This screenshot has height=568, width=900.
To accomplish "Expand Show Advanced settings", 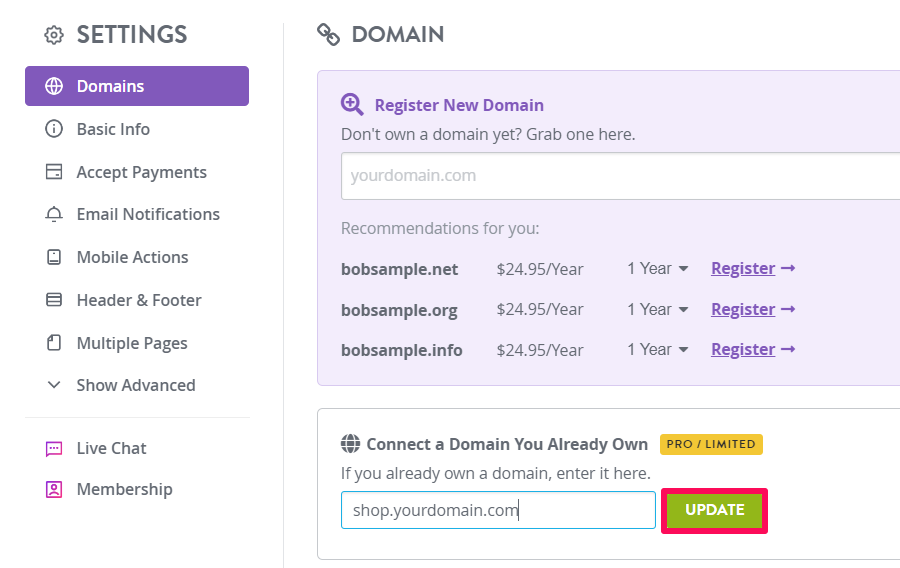I will (x=121, y=385).
